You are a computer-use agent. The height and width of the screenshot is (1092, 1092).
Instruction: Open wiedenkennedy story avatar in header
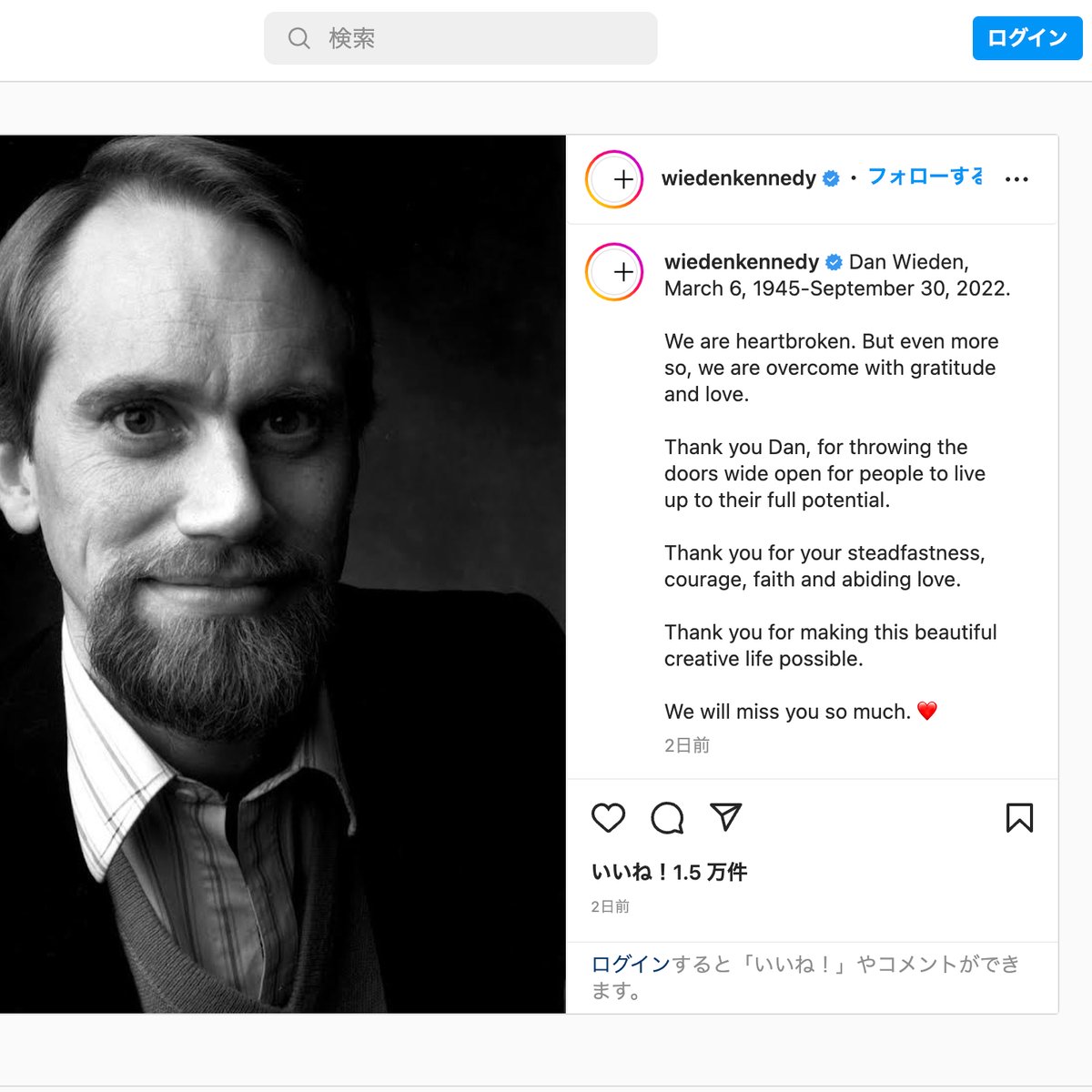coord(614,179)
